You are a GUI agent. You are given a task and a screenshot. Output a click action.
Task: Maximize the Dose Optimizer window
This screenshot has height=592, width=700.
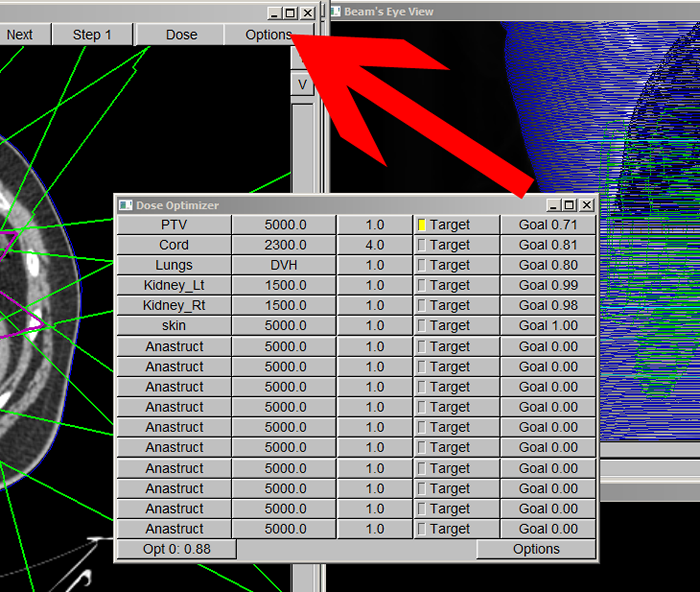coord(570,205)
